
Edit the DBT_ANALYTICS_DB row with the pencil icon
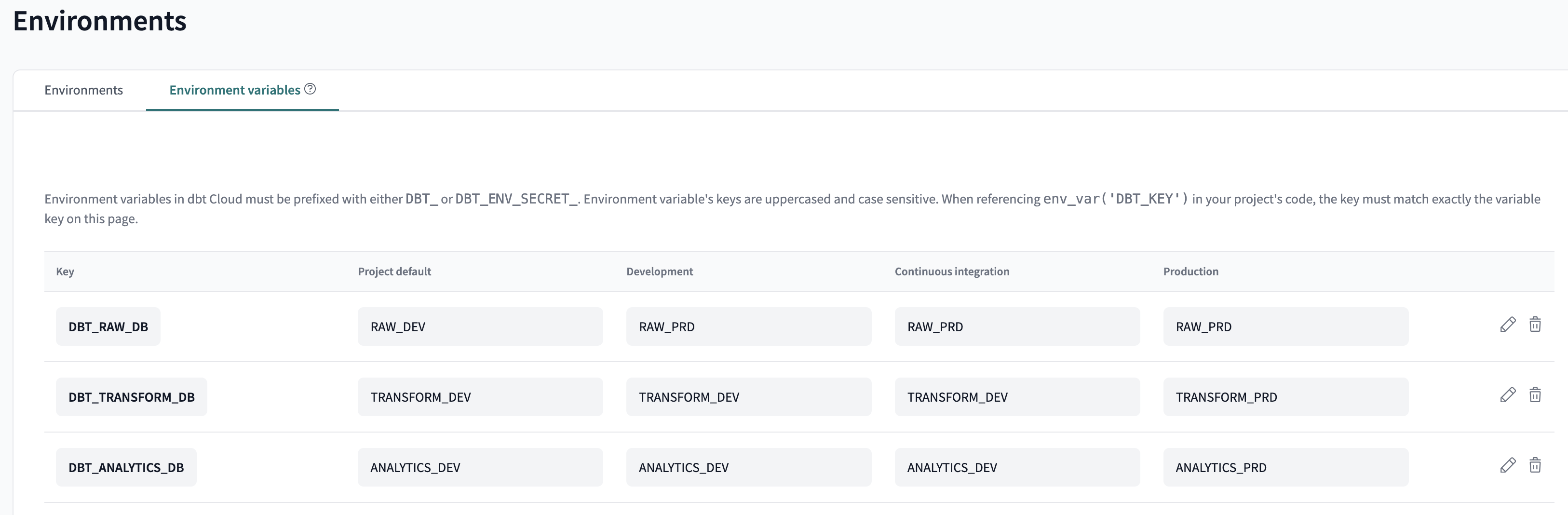(1508, 466)
